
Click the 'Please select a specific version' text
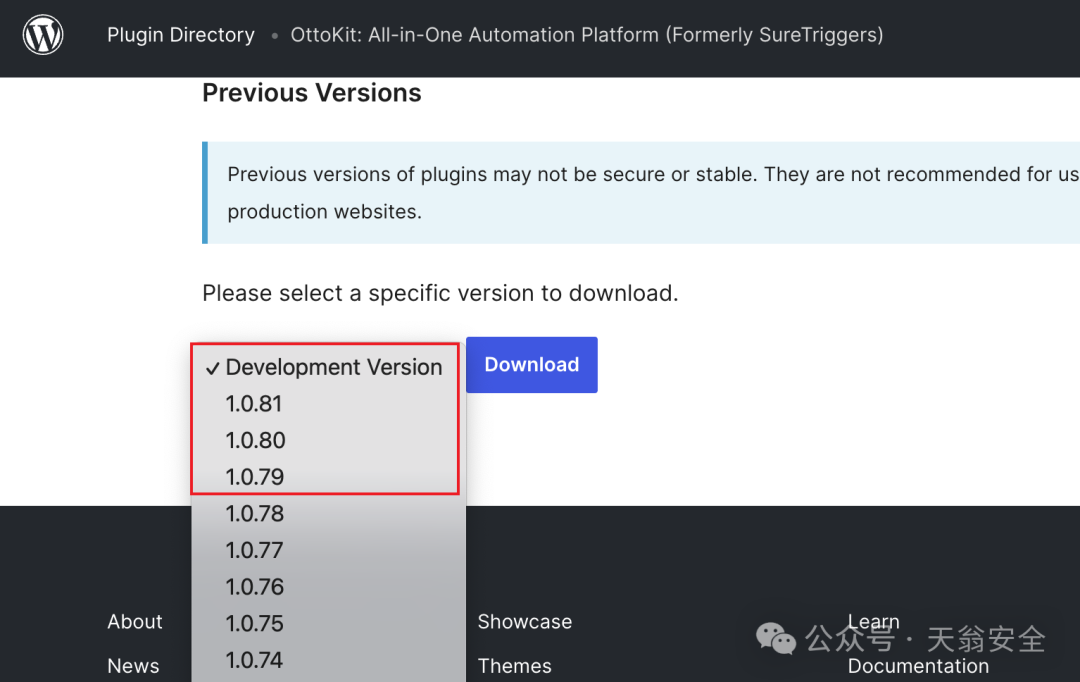click(x=440, y=293)
